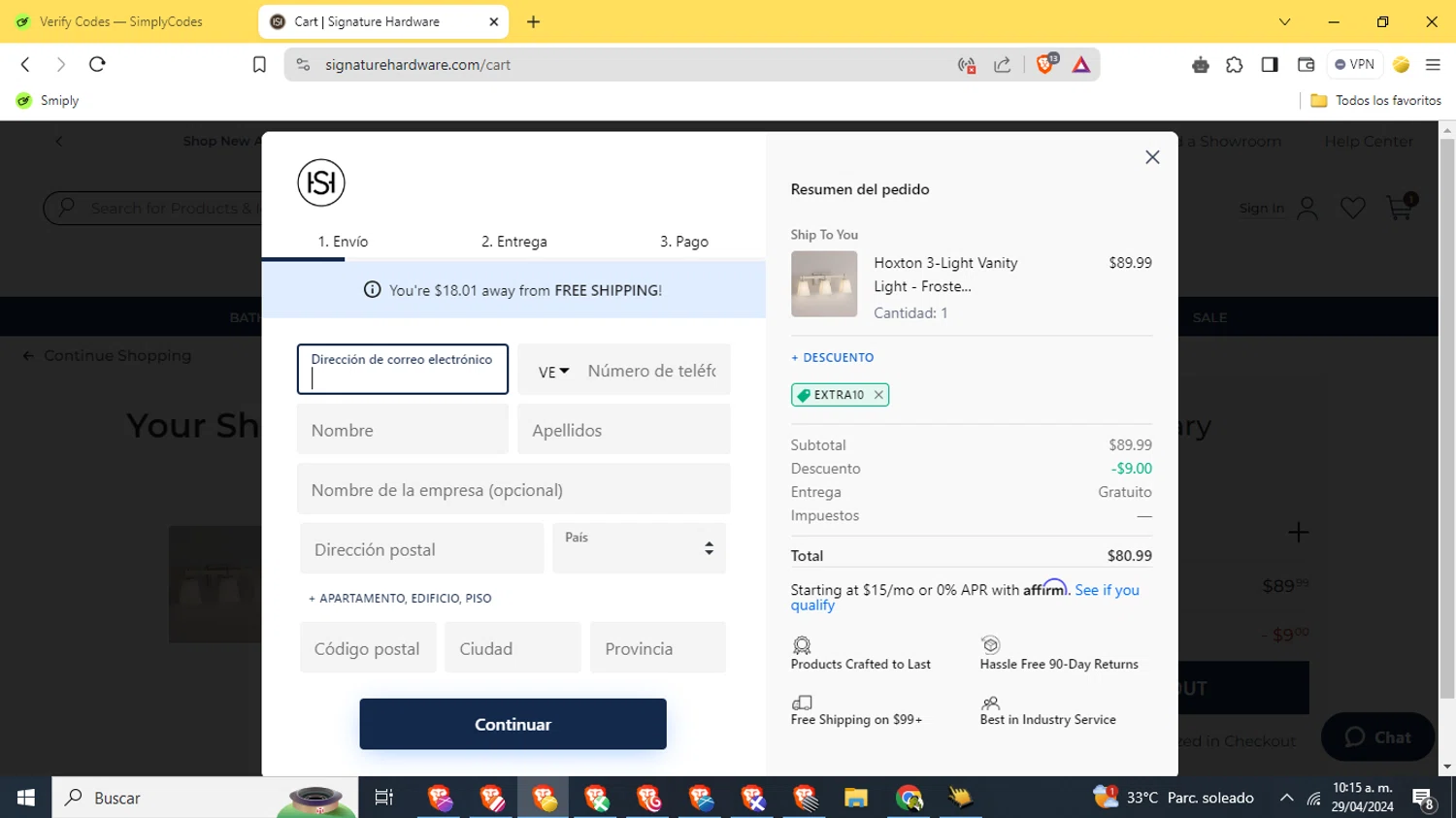Image resolution: width=1456 pixels, height=818 pixels.
Task: Open the Brave VPN button
Action: 1354,65
